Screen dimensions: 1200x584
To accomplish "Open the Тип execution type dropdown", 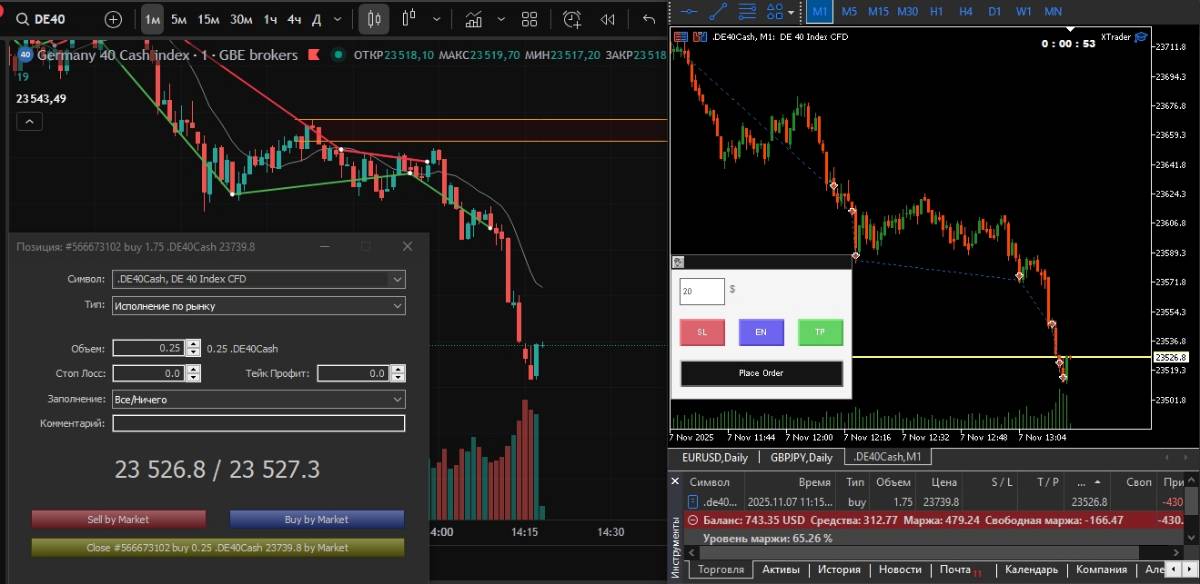I will 397,306.
